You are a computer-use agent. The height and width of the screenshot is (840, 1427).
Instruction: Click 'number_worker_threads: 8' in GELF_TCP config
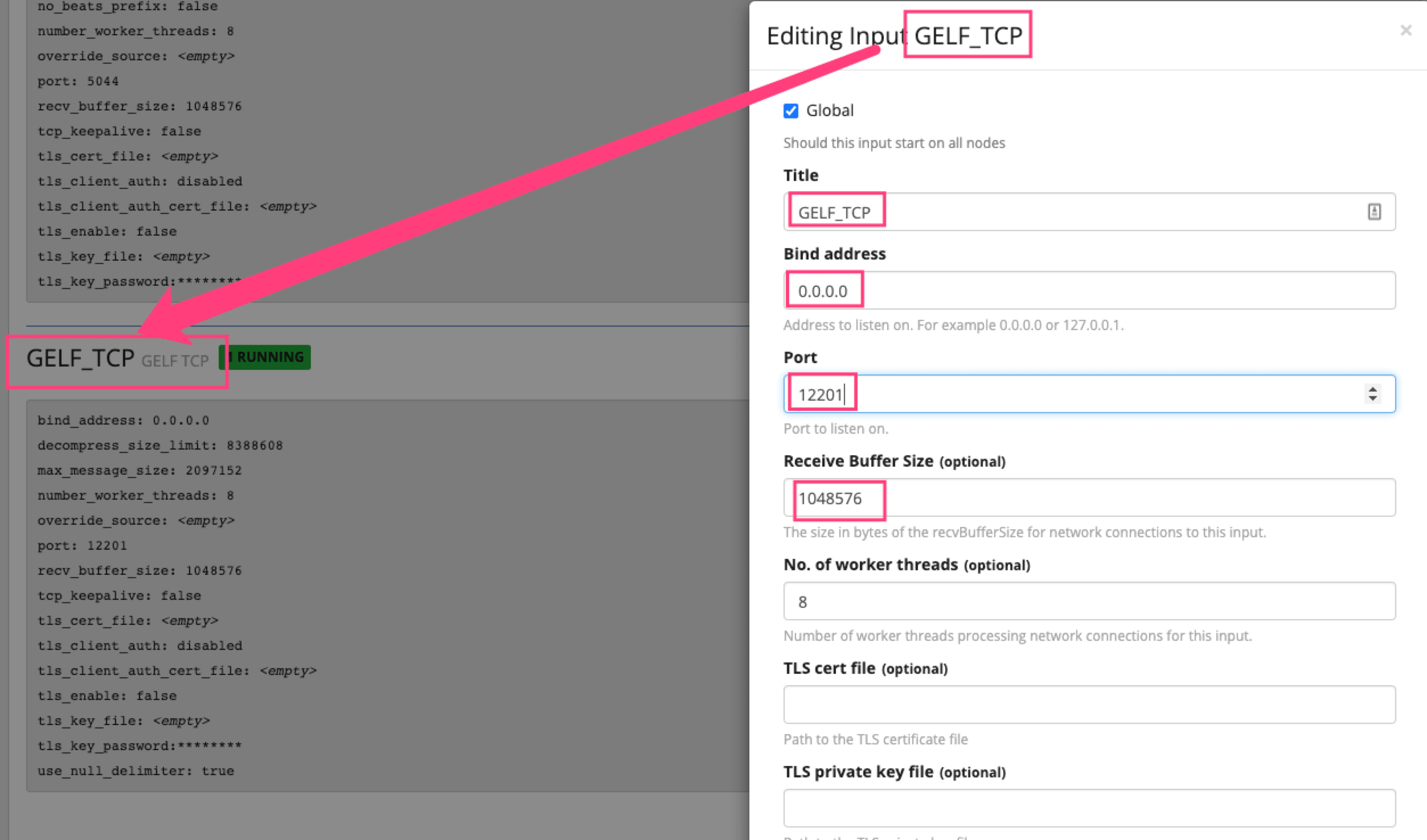pyautogui.click(x=136, y=495)
